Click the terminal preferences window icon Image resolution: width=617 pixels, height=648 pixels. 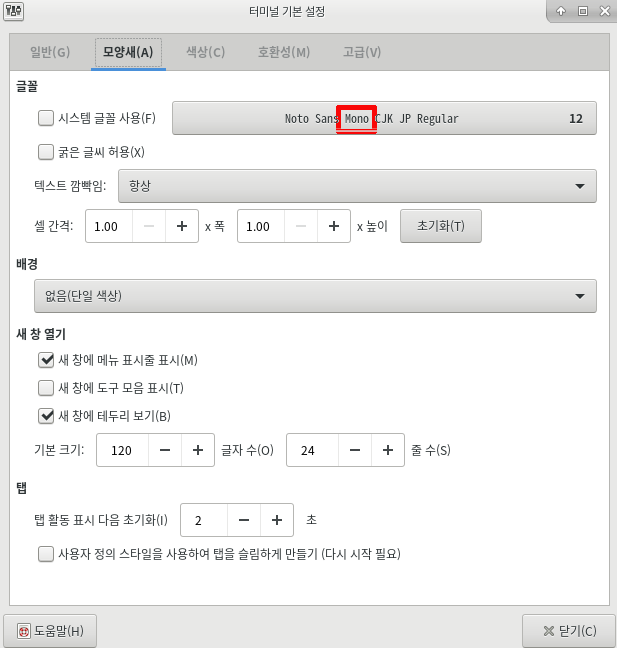click(13, 11)
